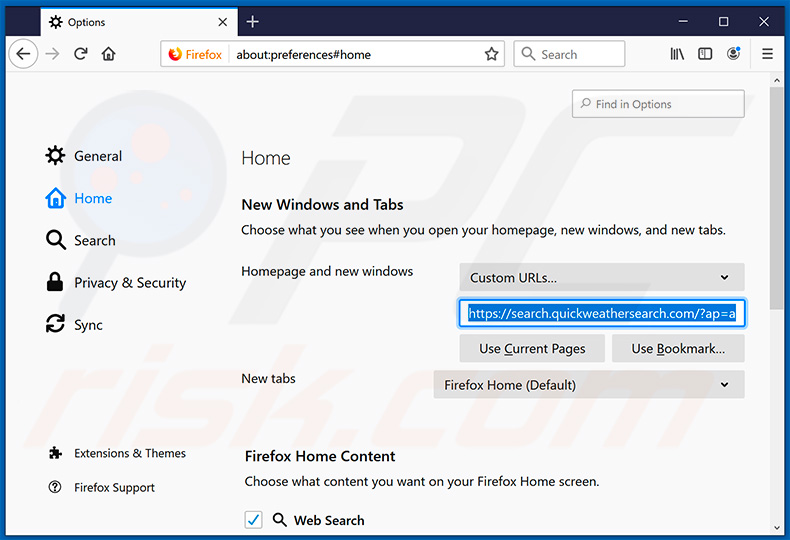This screenshot has height=540, width=790.
Task: Uncheck the Web Search checkbox
Action: click(x=253, y=519)
